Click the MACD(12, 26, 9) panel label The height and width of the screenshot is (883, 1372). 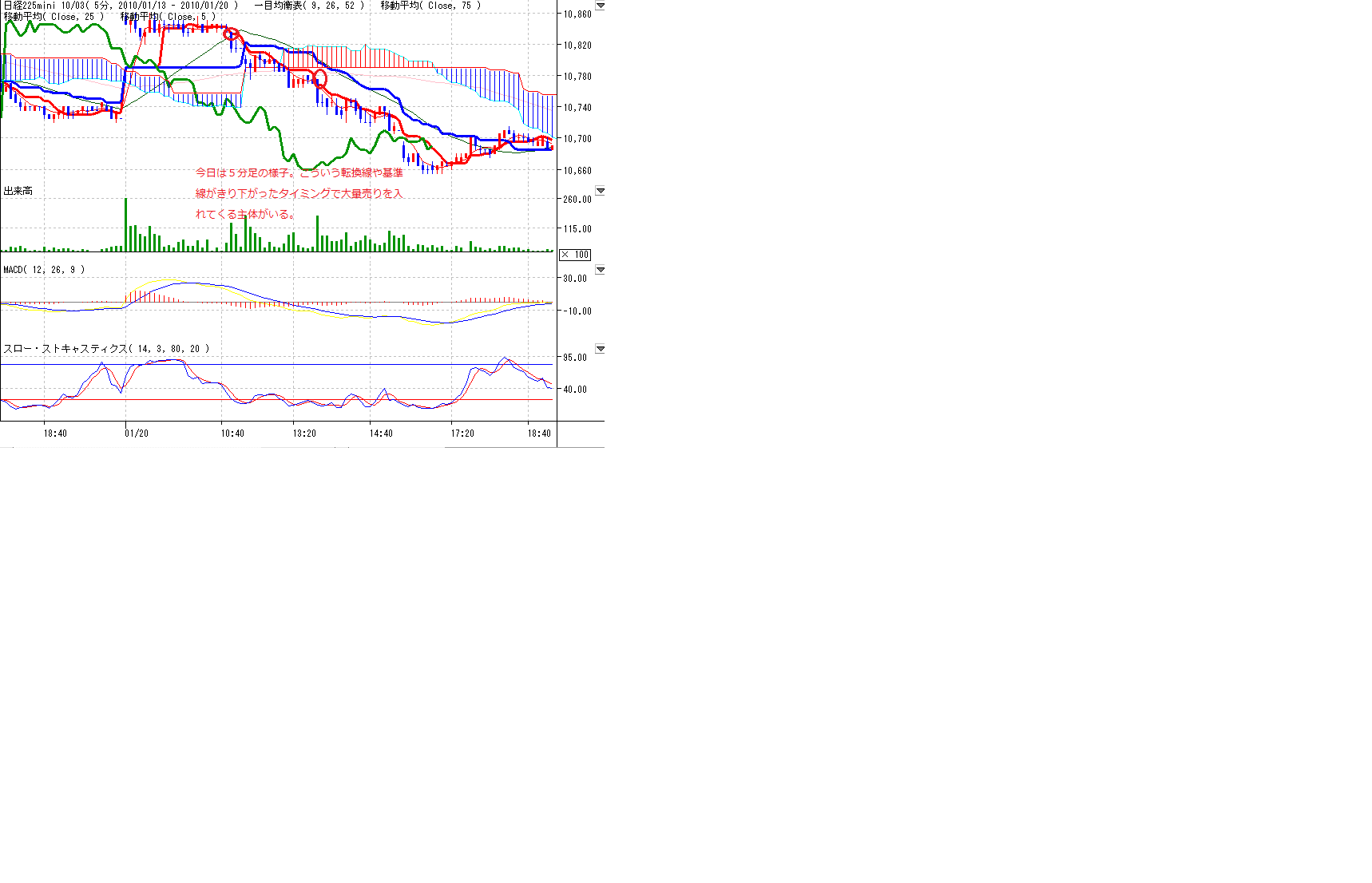pos(44,270)
